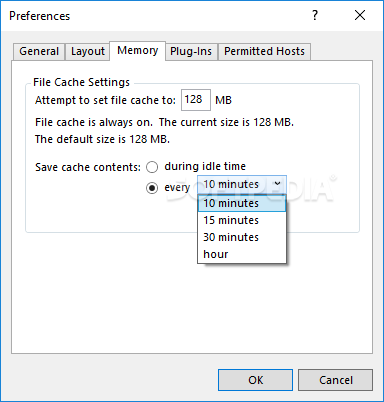384x402 pixels.
Task: Select the Memory tab
Action: 137,51
